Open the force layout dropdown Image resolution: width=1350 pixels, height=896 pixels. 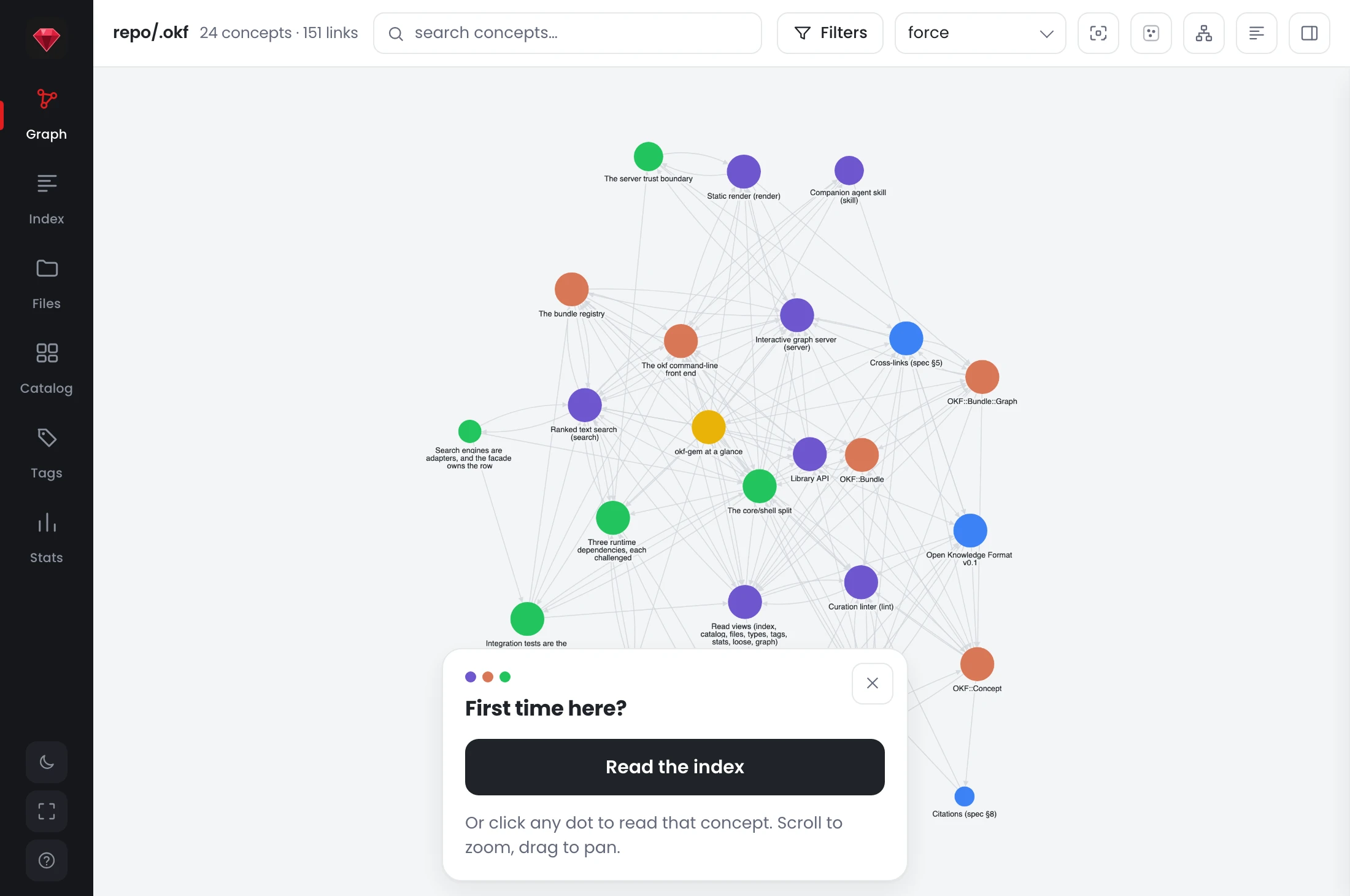(x=981, y=33)
